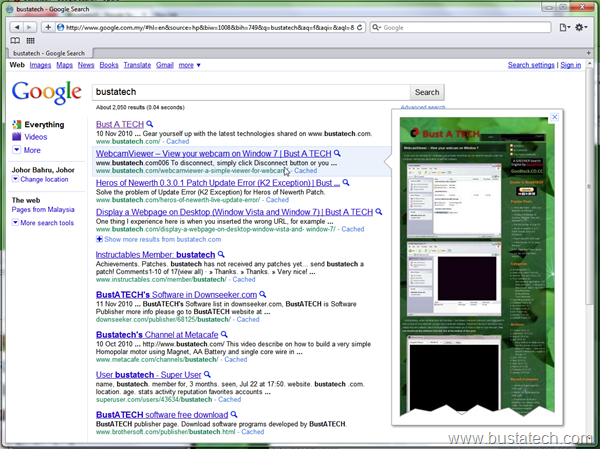Image resolution: width=600 pixels, height=449 pixels.
Task: Open the bookmarks book icon
Action: pyautogui.click(x=15, y=40)
